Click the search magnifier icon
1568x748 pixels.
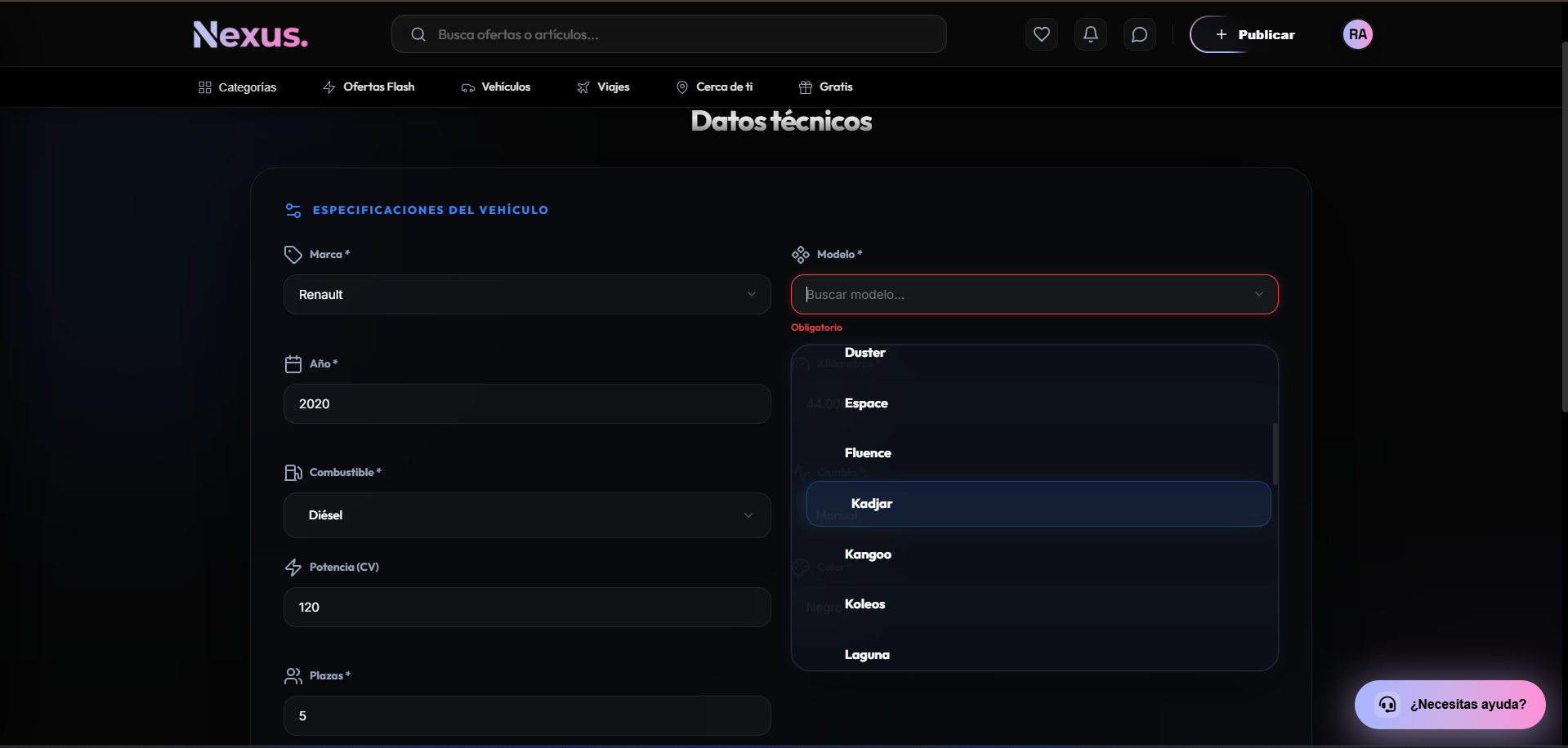tap(418, 34)
